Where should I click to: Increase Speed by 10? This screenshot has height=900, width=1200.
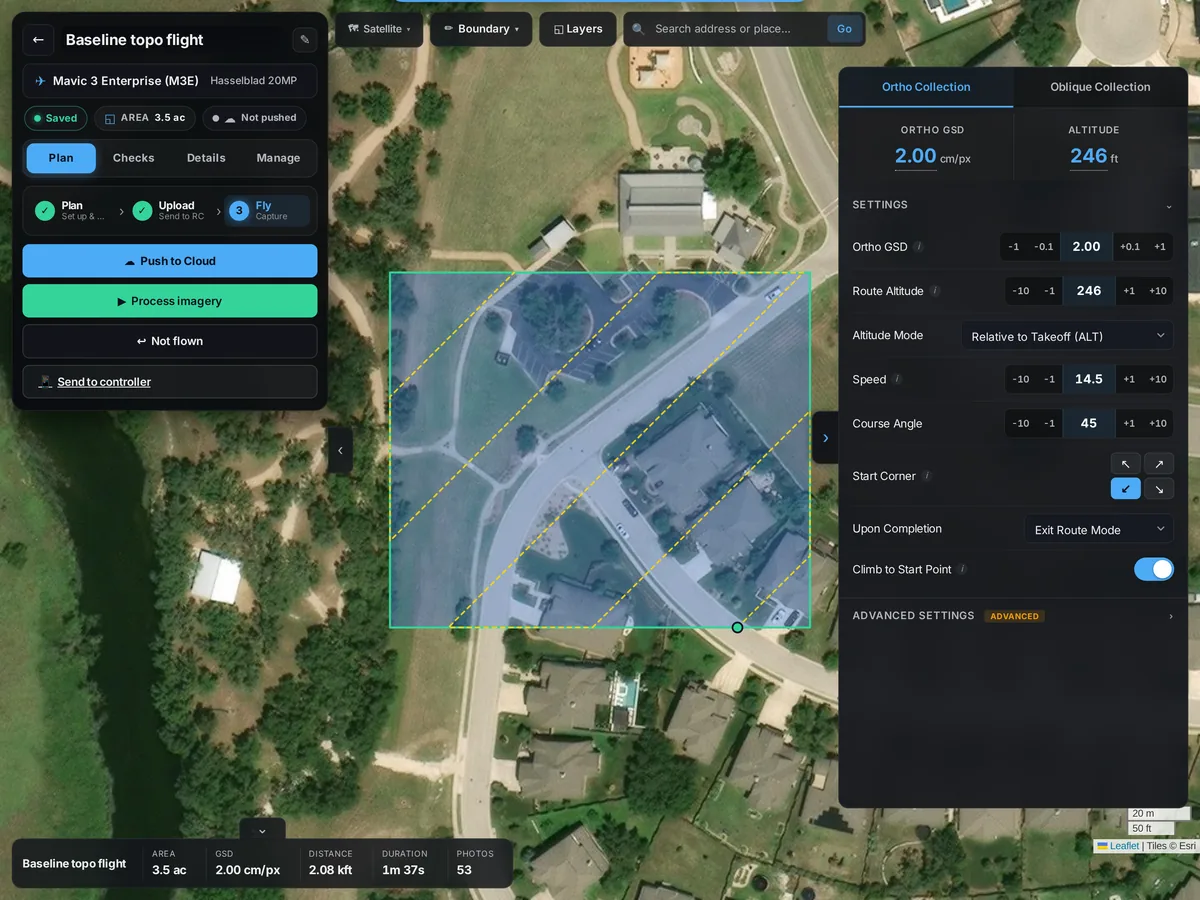click(x=1158, y=379)
